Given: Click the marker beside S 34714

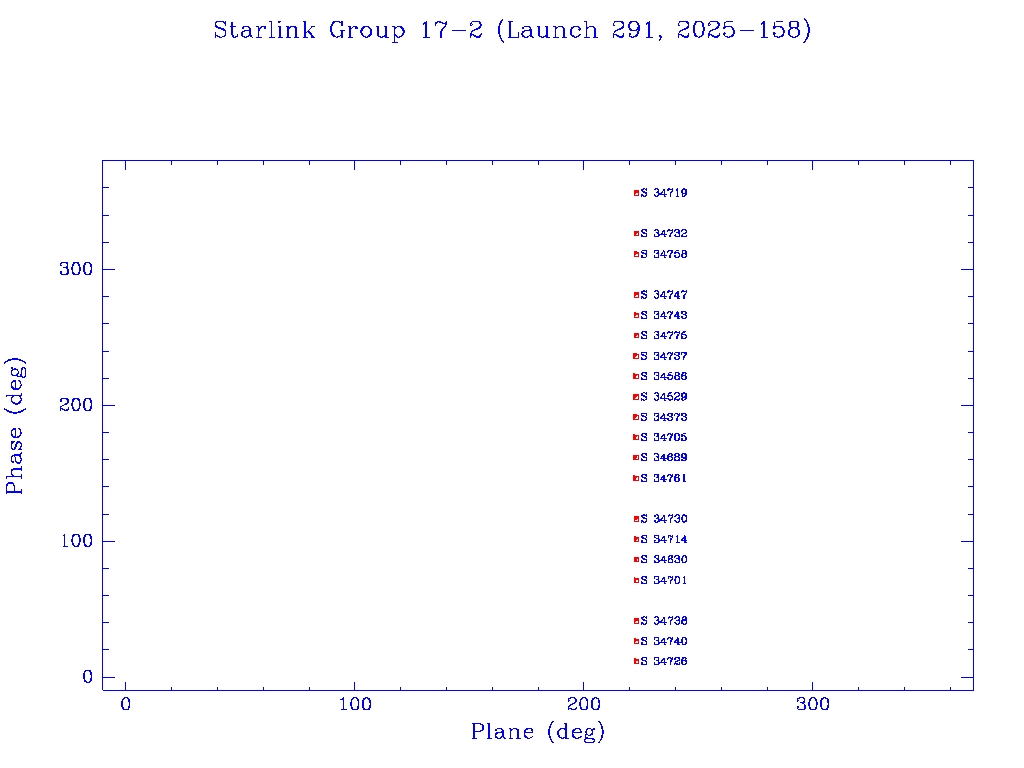Looking at the screenshot, I should pyautogui.click(x=636, y=539).
